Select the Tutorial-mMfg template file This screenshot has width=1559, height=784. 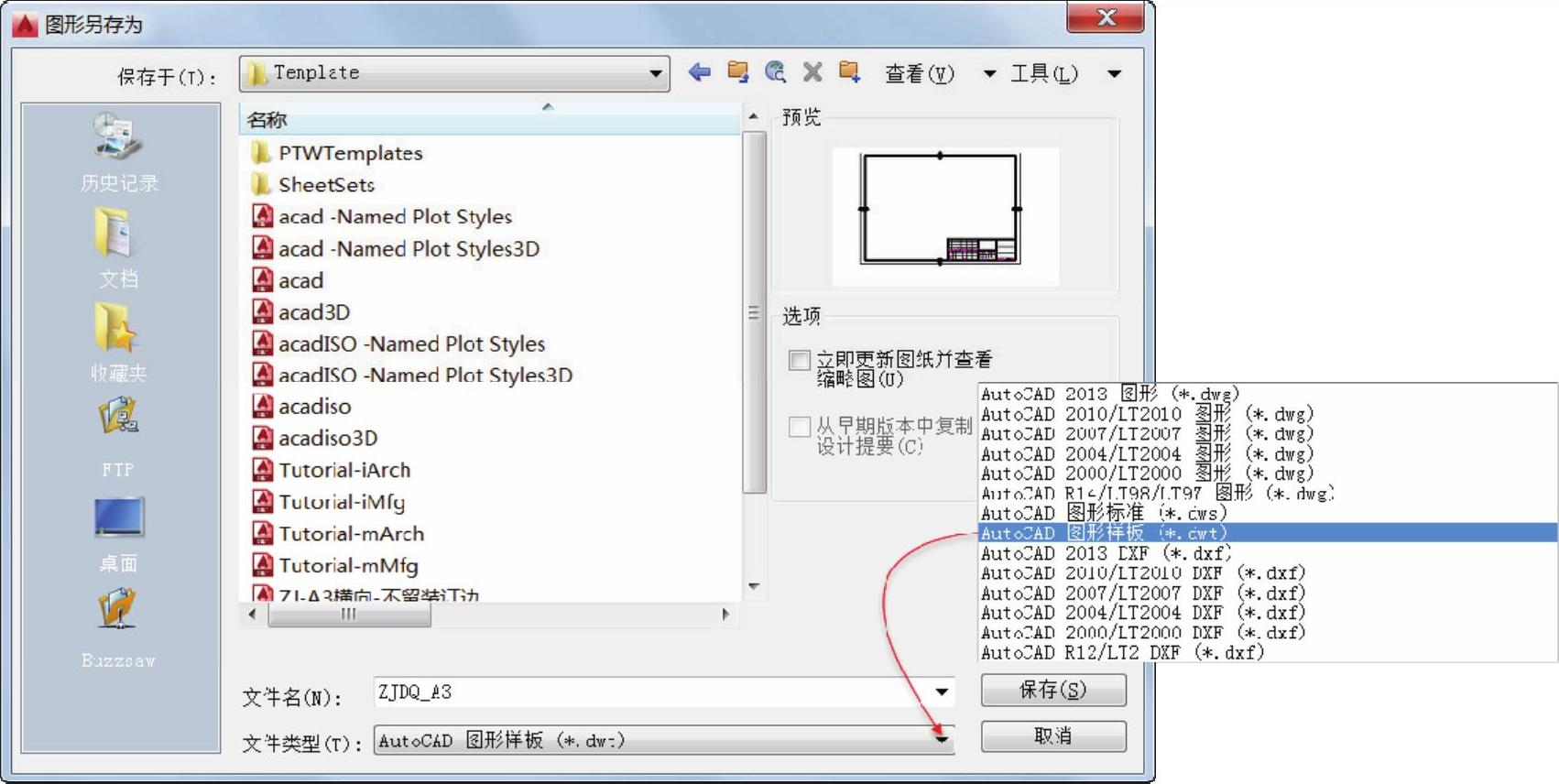[x=335, y=566]
